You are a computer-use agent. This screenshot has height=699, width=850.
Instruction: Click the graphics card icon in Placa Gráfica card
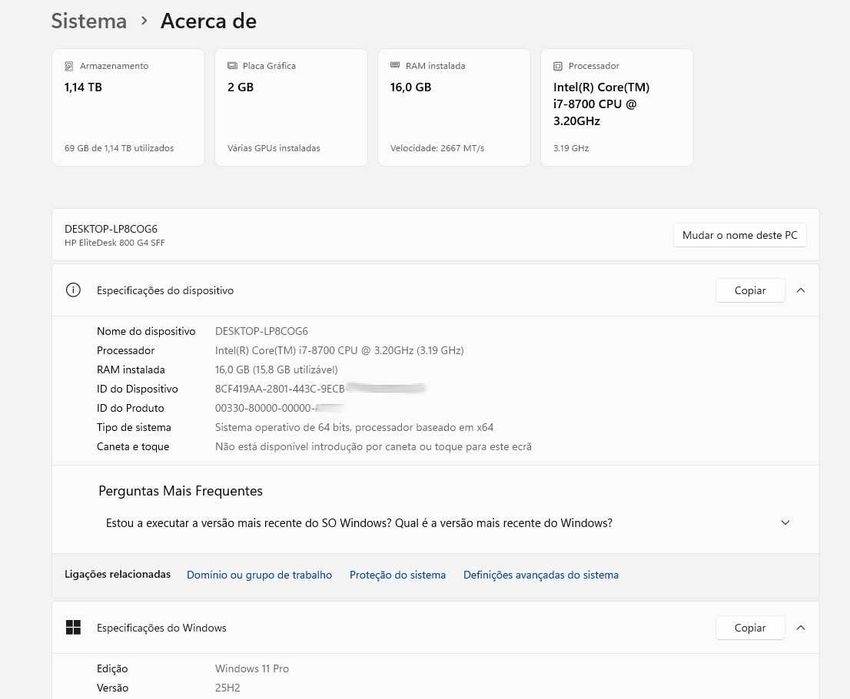[232, 66]
